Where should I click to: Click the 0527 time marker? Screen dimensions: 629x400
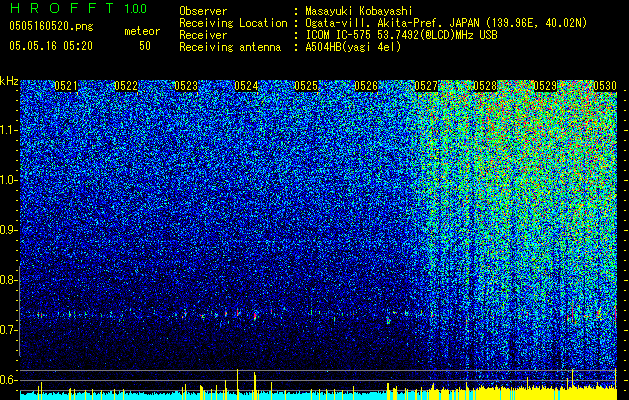coord(426,86)
